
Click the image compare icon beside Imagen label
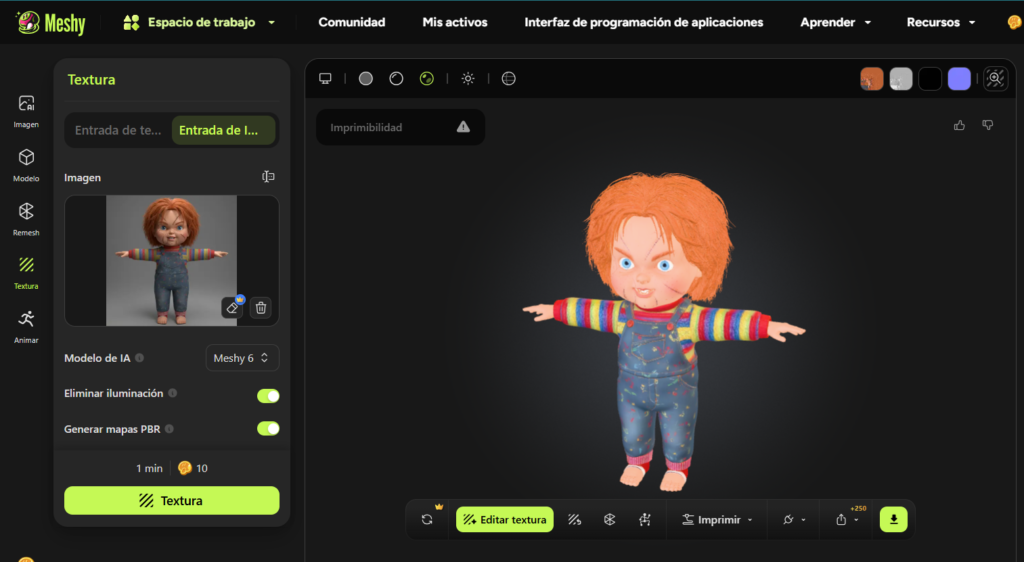tap(268, 177)
